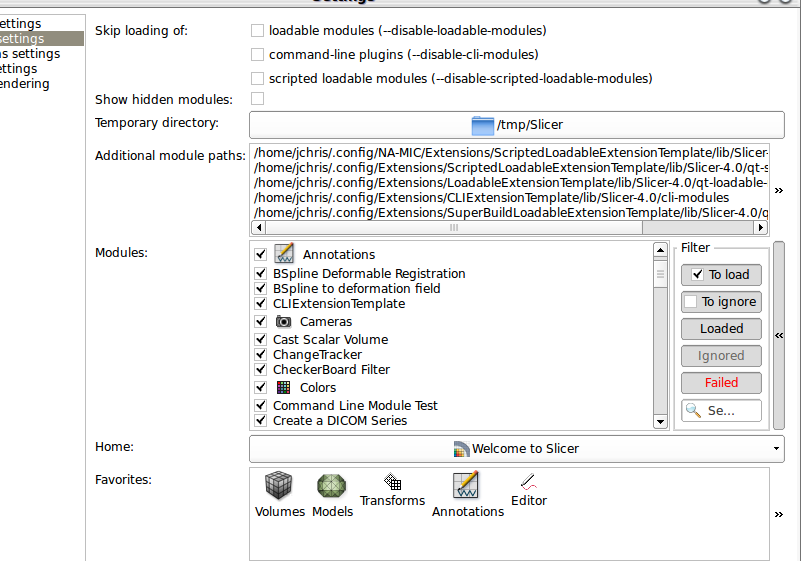Select the Annotations icon in Favorites
This screenshot has height=561, width=801.
pos(466,486)
